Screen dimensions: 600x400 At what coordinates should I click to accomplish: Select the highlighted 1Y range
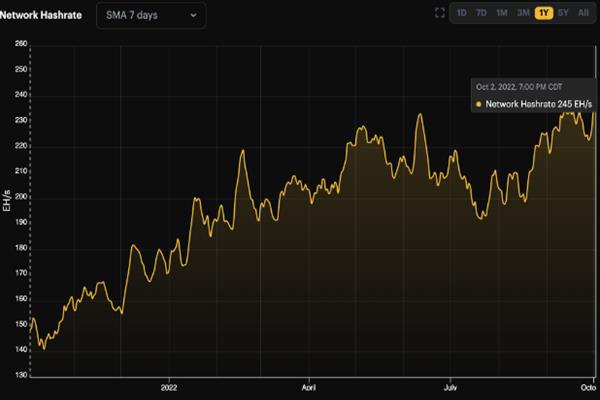544,13
